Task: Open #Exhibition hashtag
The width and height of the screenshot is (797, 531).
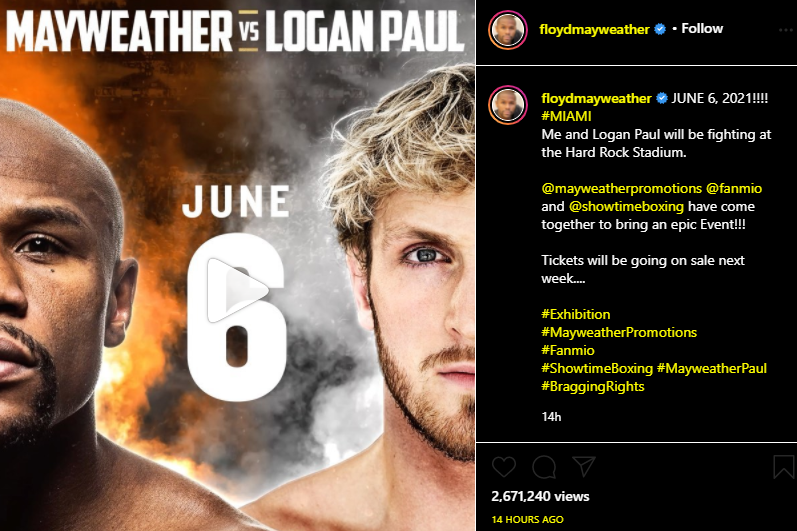Action: point(576,314)
